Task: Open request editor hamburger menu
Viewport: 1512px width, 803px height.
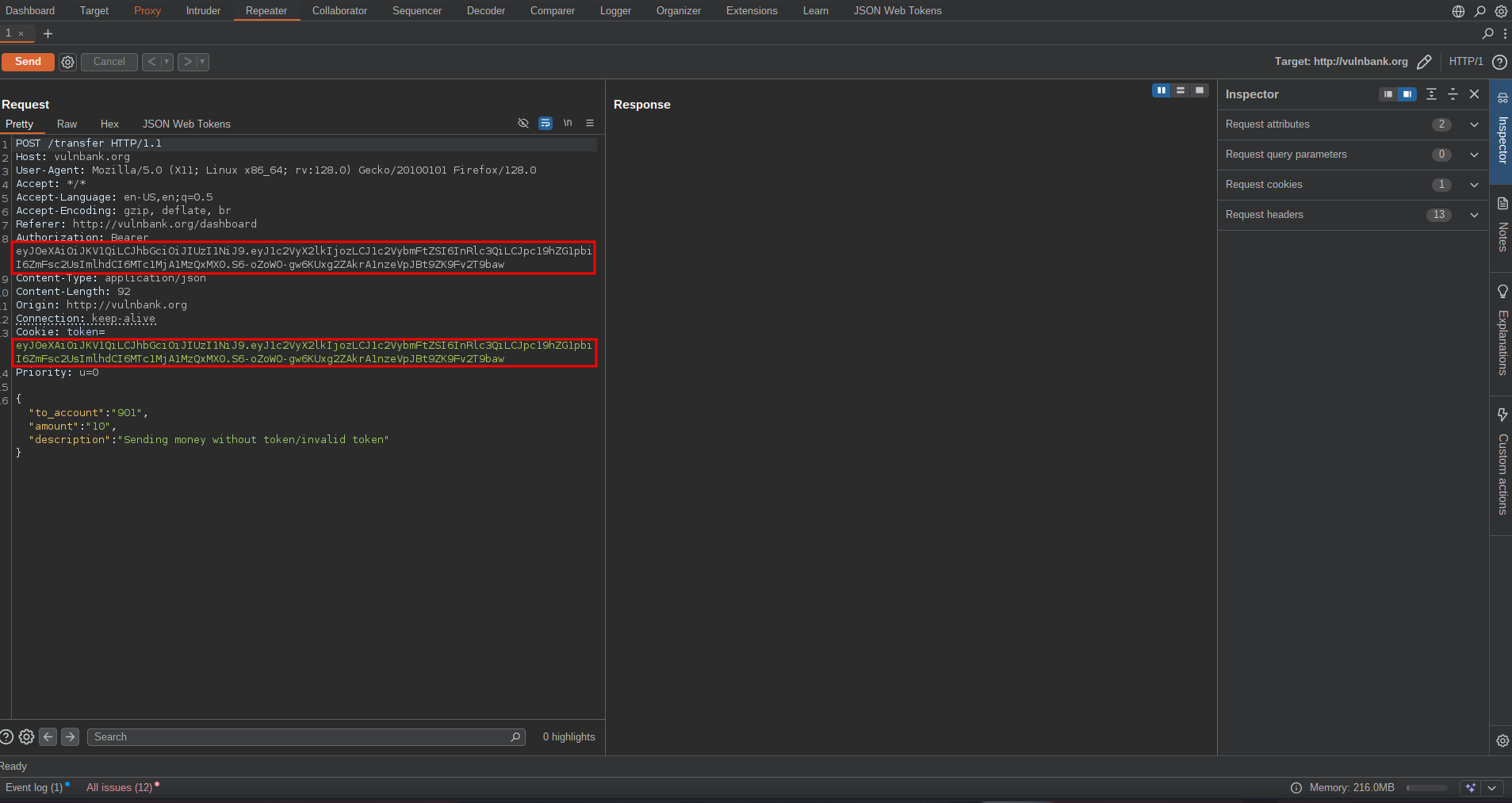Action: click(590, 123)
